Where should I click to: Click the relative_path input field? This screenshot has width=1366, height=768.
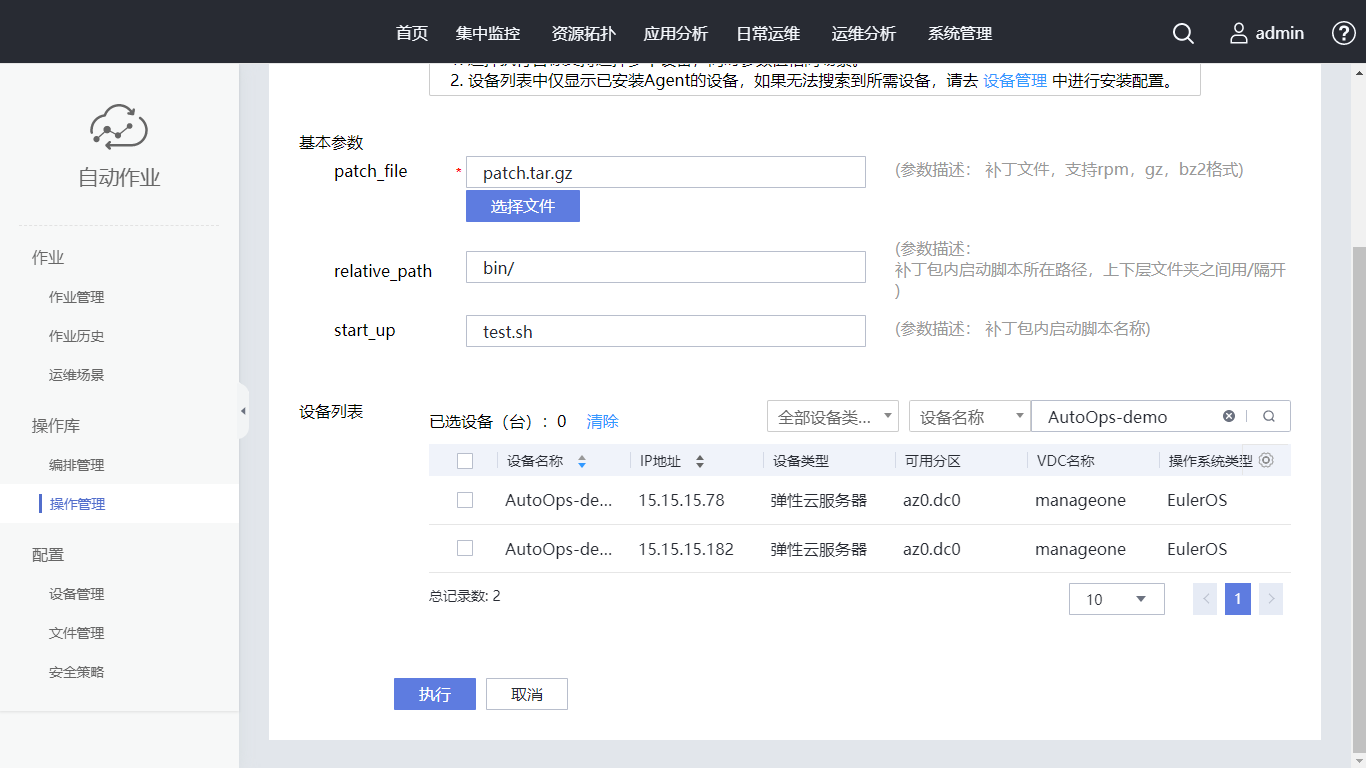click(665, 267)
